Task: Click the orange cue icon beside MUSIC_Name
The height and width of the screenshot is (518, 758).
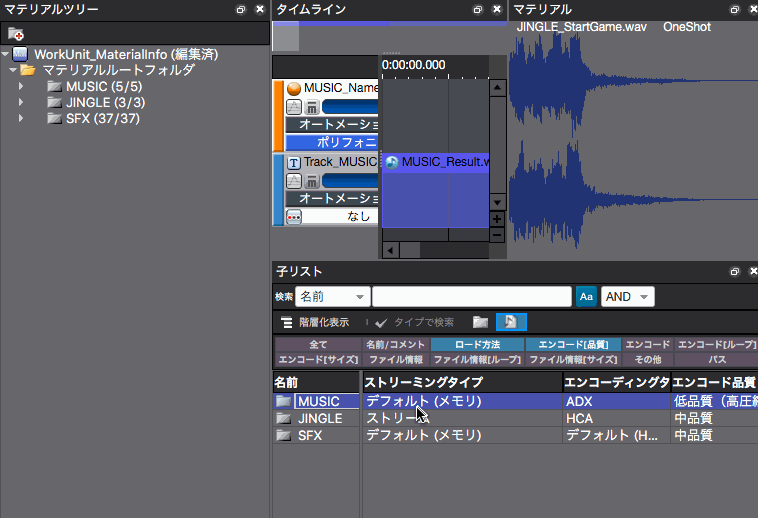Action: 294,89
